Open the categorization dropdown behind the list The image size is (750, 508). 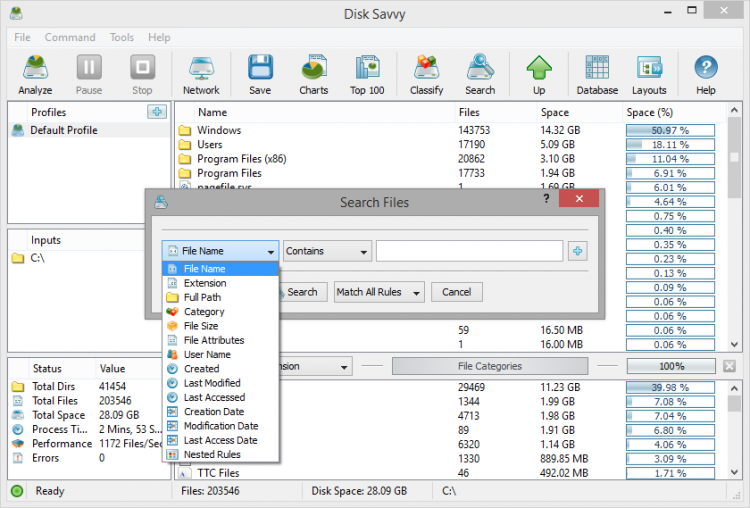tap(343, 367)
